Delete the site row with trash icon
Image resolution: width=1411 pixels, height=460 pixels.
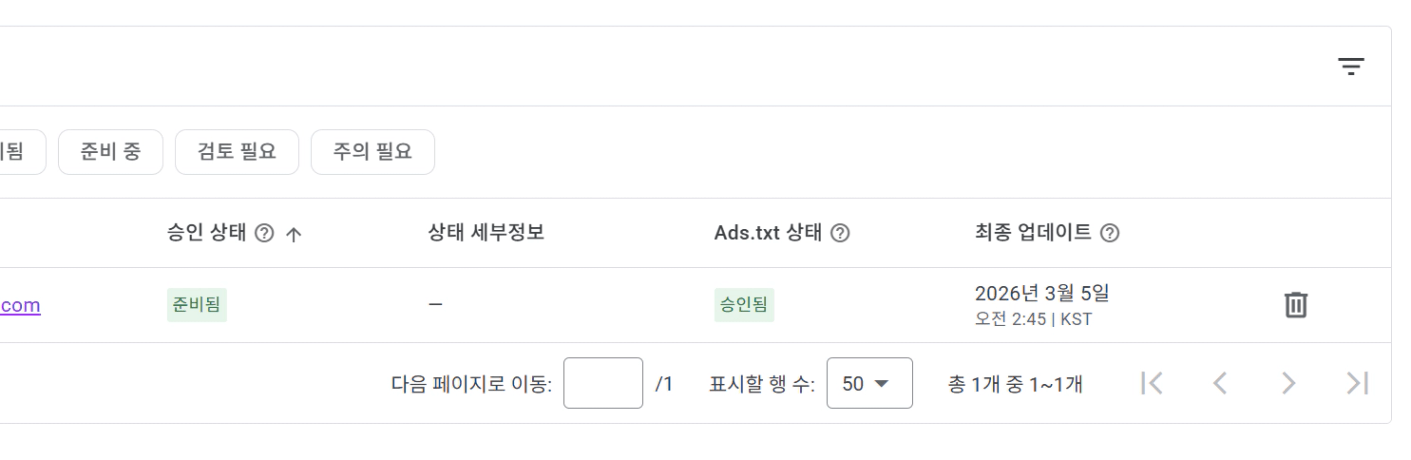(1295, 304)
